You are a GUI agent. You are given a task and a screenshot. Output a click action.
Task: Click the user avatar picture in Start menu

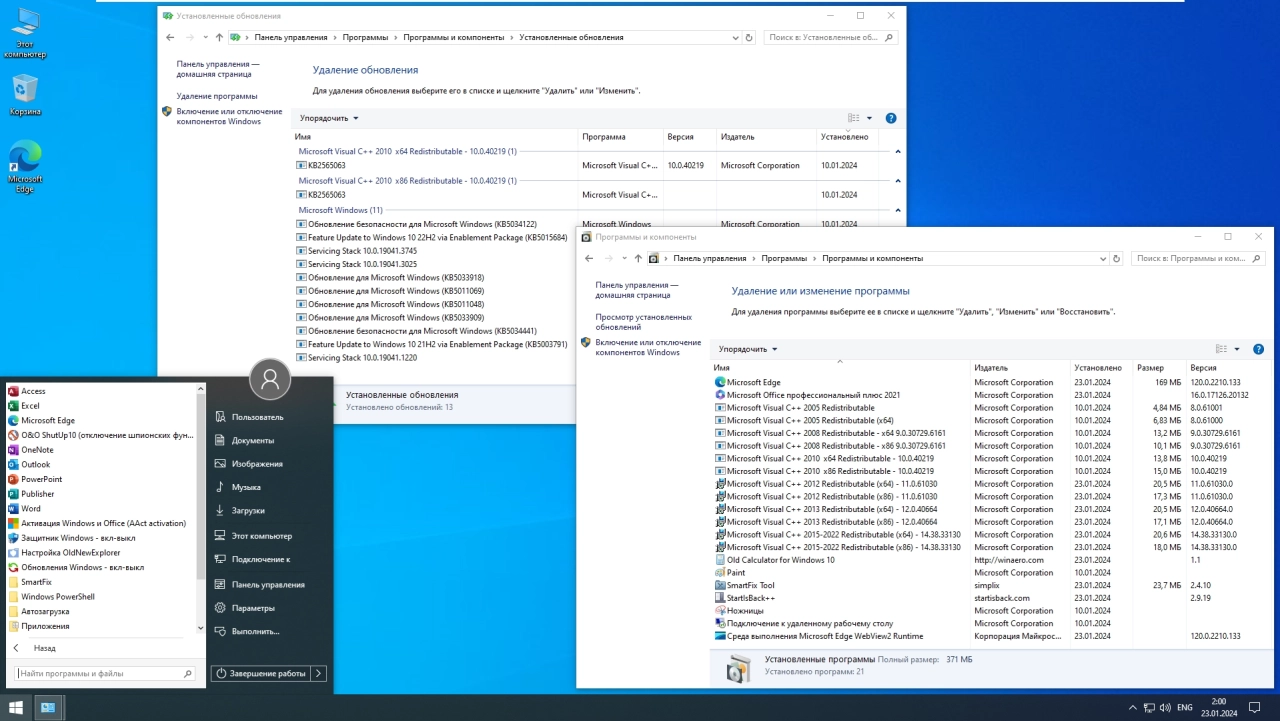click(270, 379)
